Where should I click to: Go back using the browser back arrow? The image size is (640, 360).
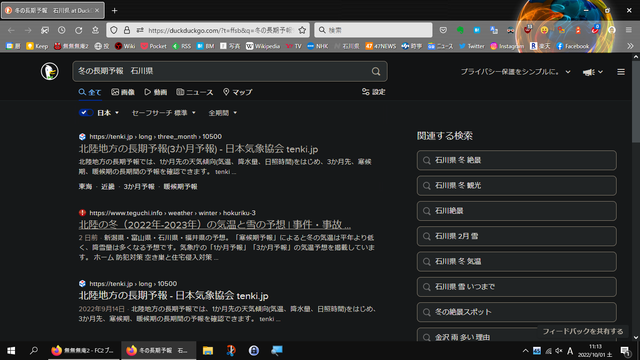(x=11, y=30)
